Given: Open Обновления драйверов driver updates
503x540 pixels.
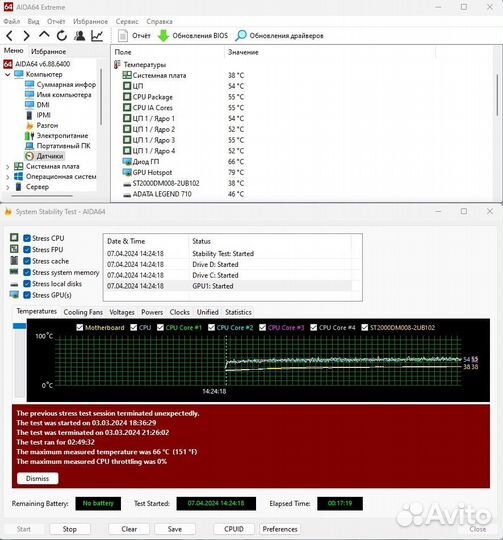Looking at the screenshot, I should pyautogui.click(x=280, y=35).
